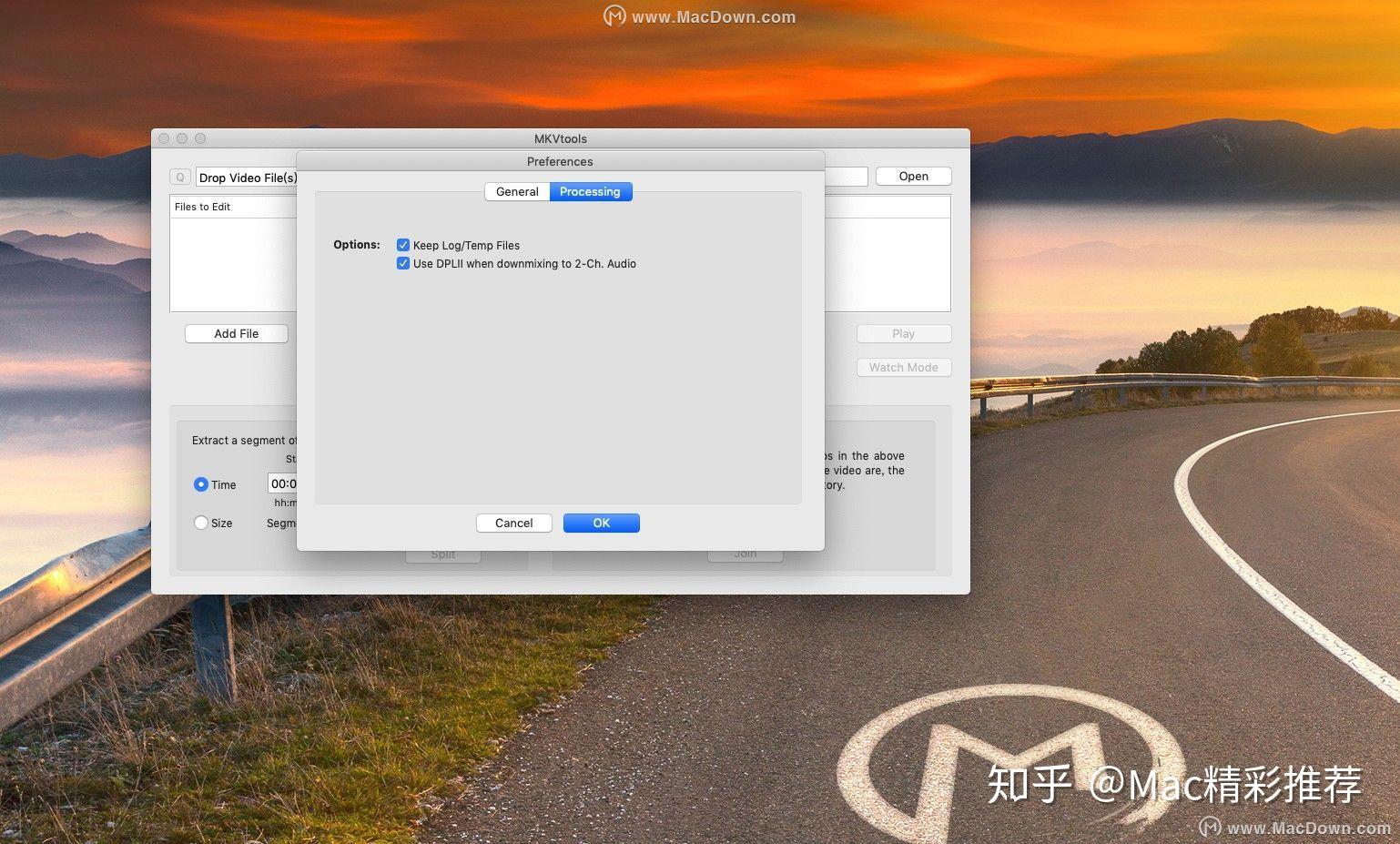The width and height of the screenshot is (1400, 844).
Task: Click the Quick Look Q icon
Action: pyautogui.click(x=180, y=178)
